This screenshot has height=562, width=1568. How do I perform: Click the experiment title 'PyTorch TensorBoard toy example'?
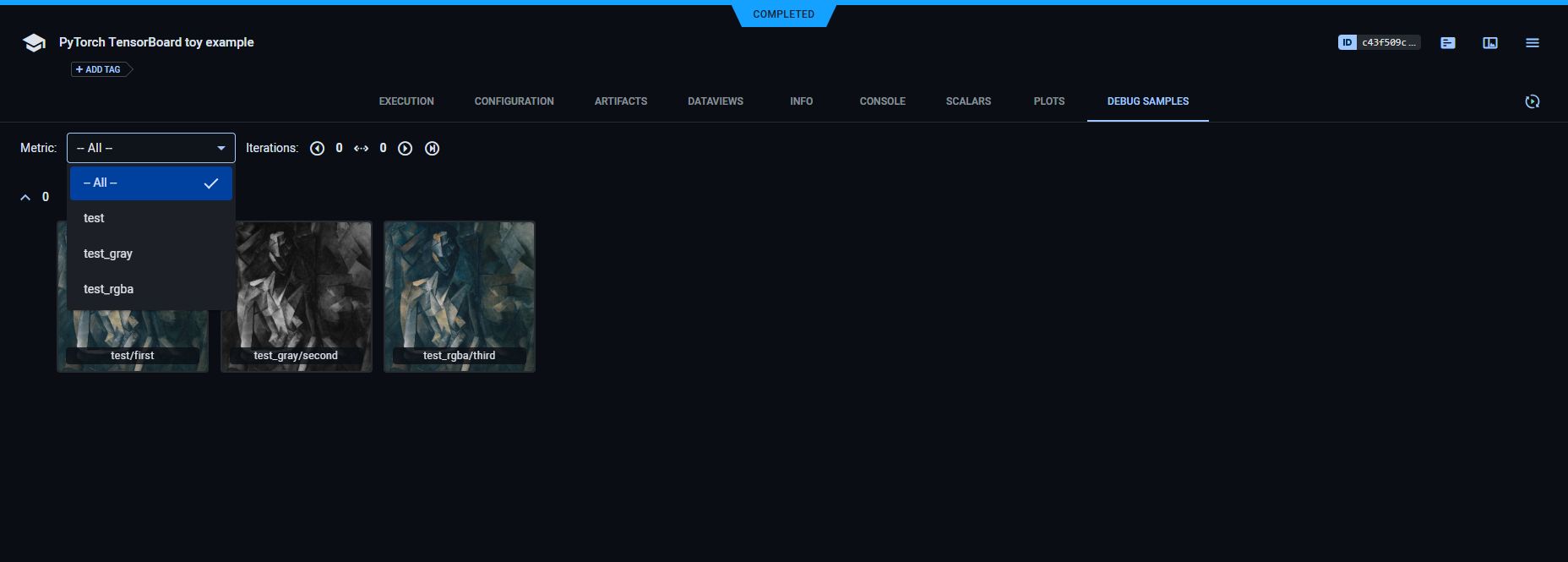point(156,42)
